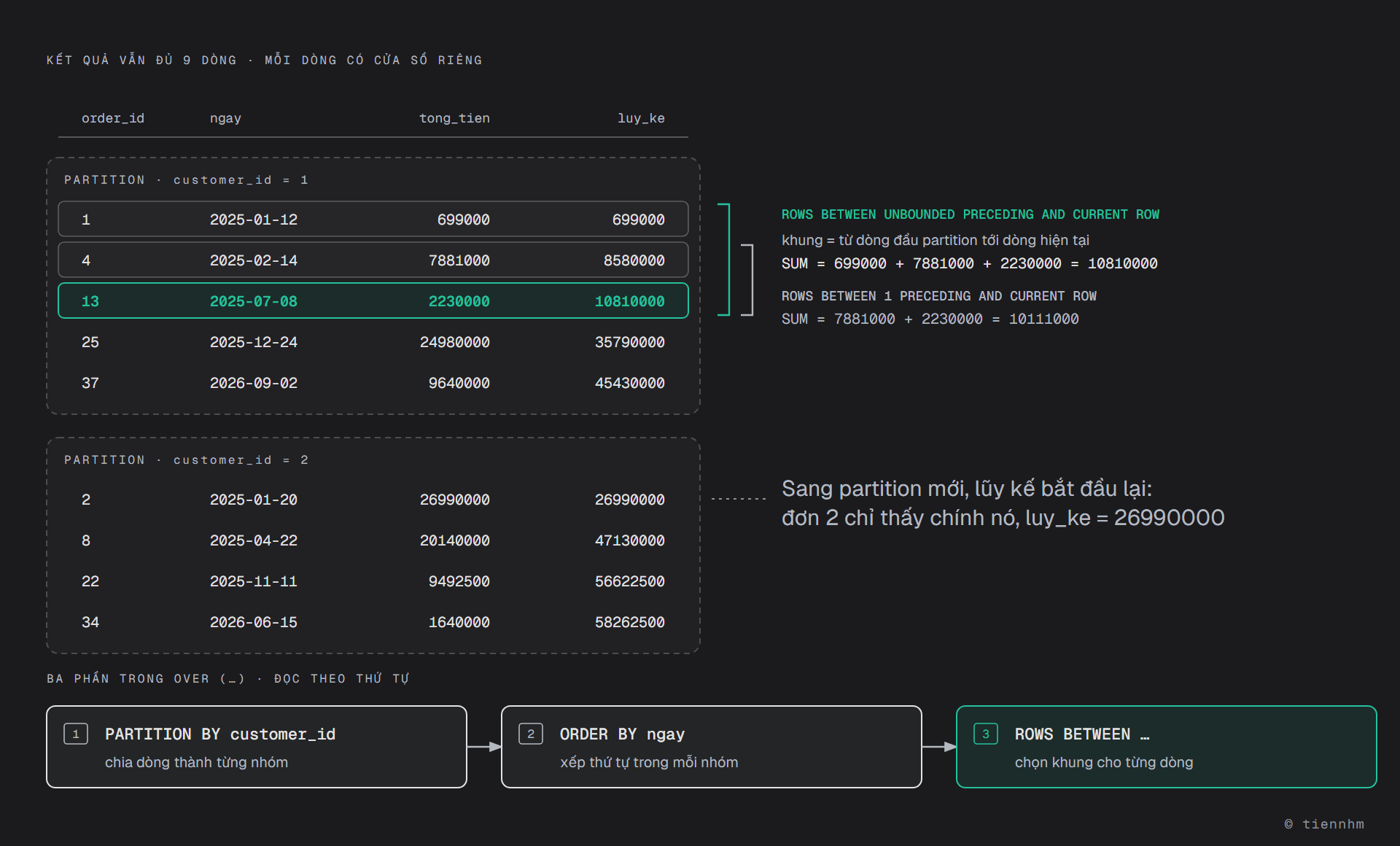Click the ORDER BY ngay step card
This screenshot has width=1400, height=846.
pos(712,747)
